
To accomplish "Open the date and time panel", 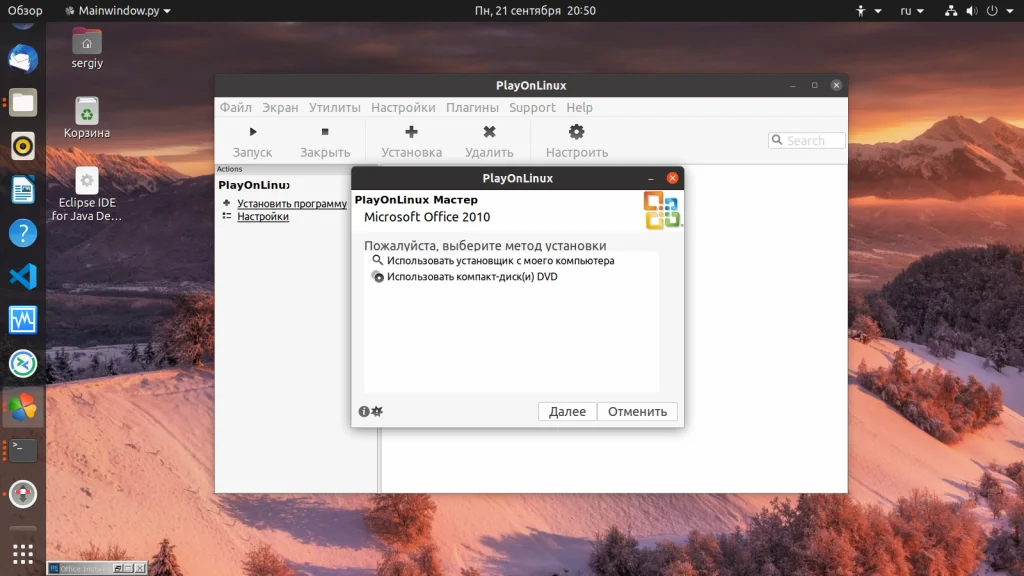I will tap(535, 10).
